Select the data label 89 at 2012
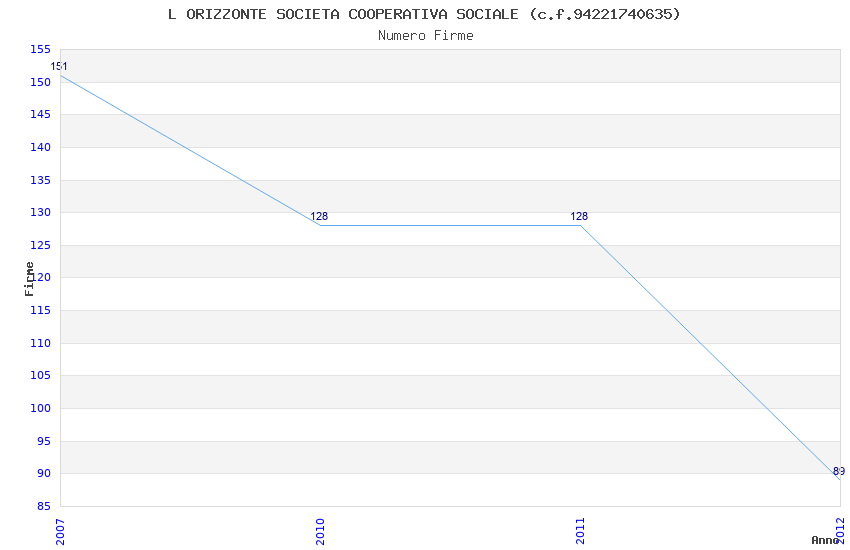Screen dimensions: 850x550 click(x=839, y=471)
